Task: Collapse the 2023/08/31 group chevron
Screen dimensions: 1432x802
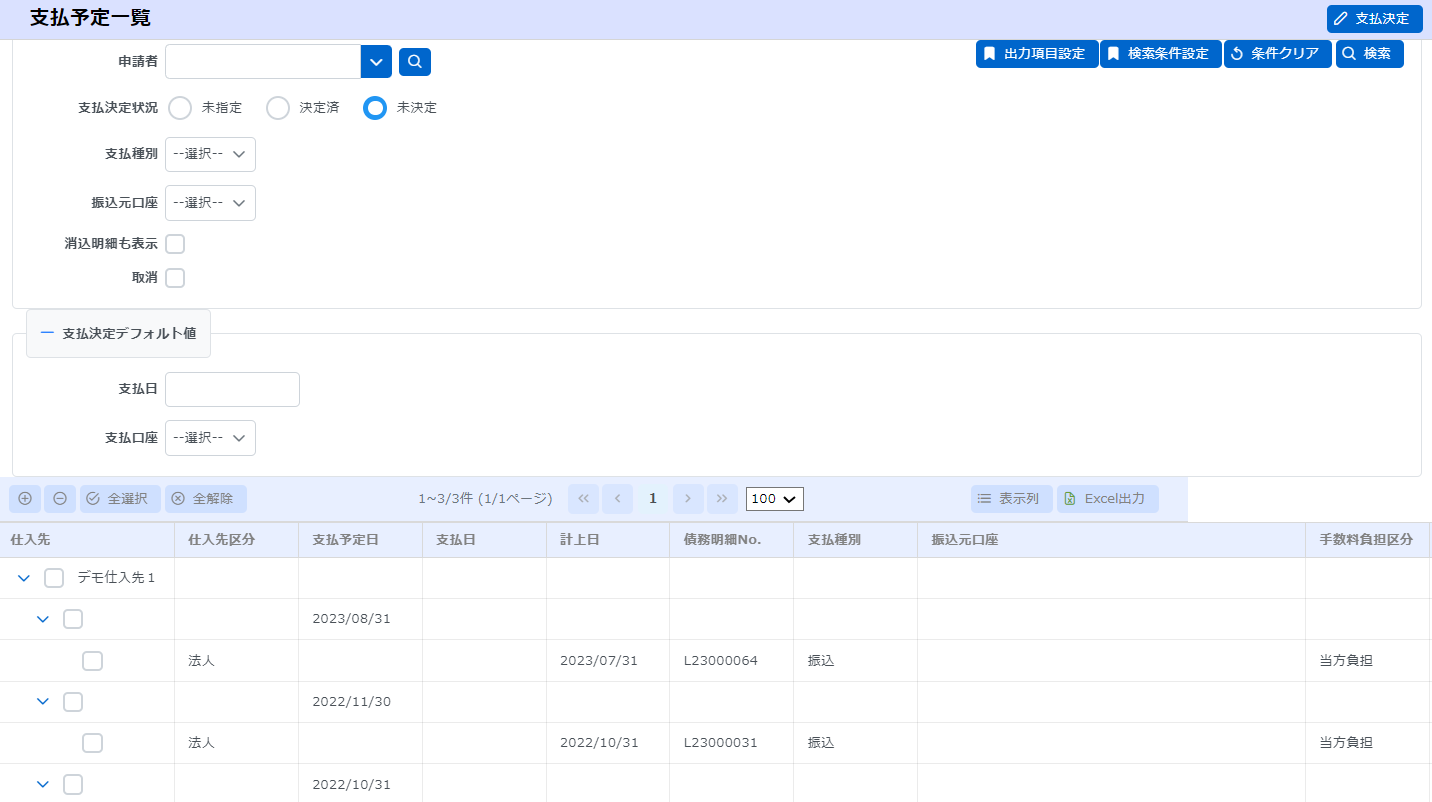Action: pos(43,619)
